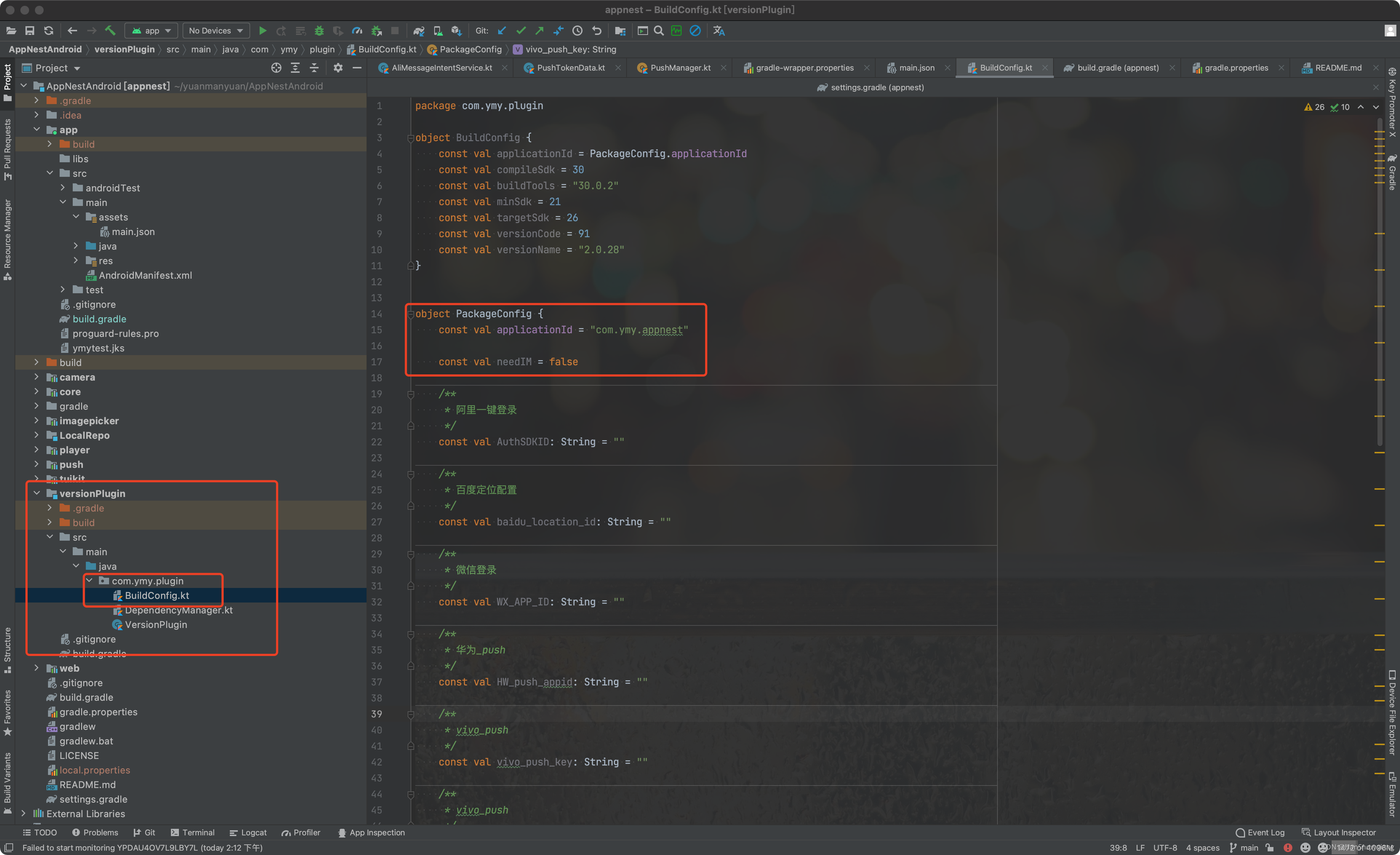This screenshot has width=1400, height=855.
Task: Open the No Devices dropdown
Action: click(x=216, y=31)
